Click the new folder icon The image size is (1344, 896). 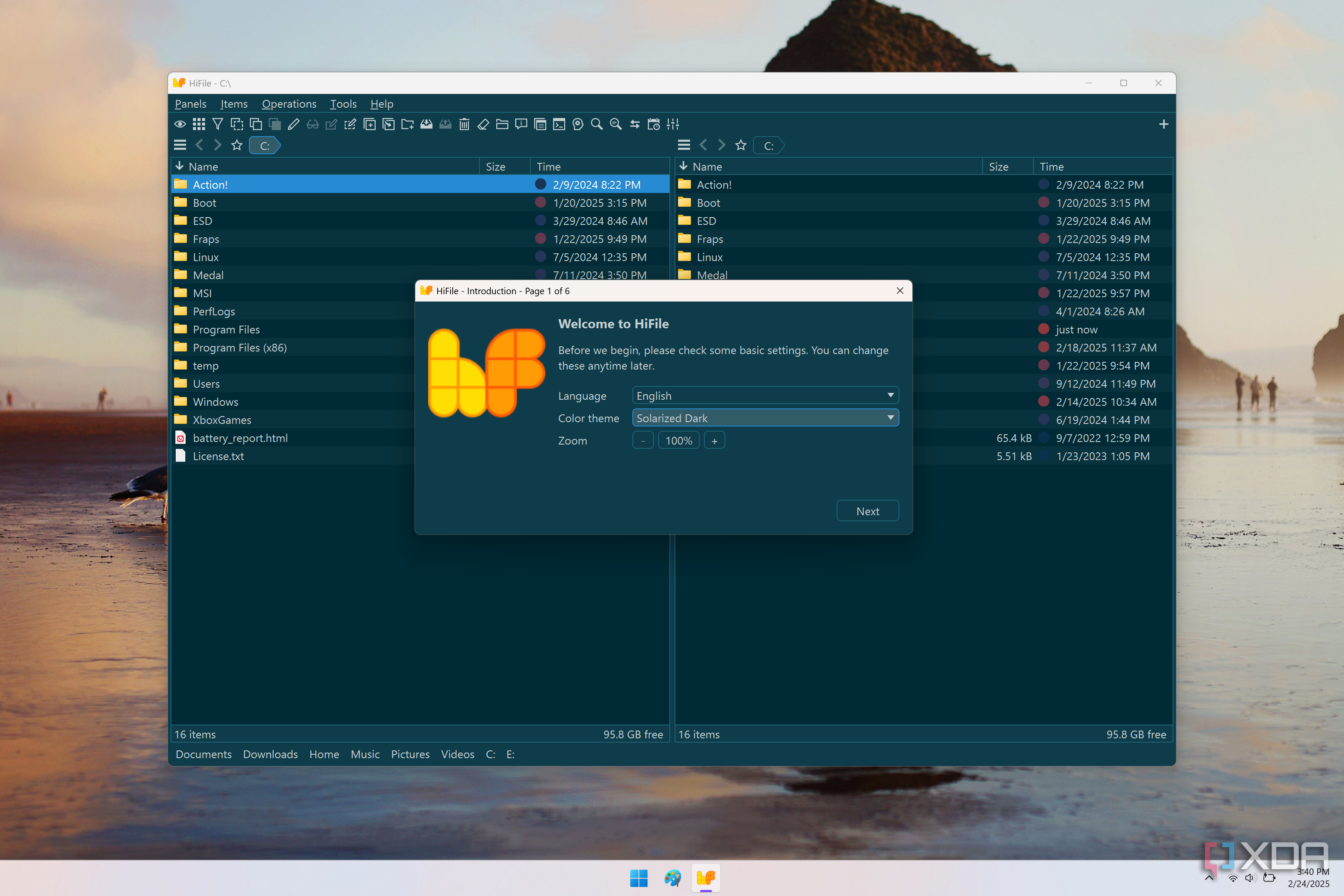coord(408,124)
